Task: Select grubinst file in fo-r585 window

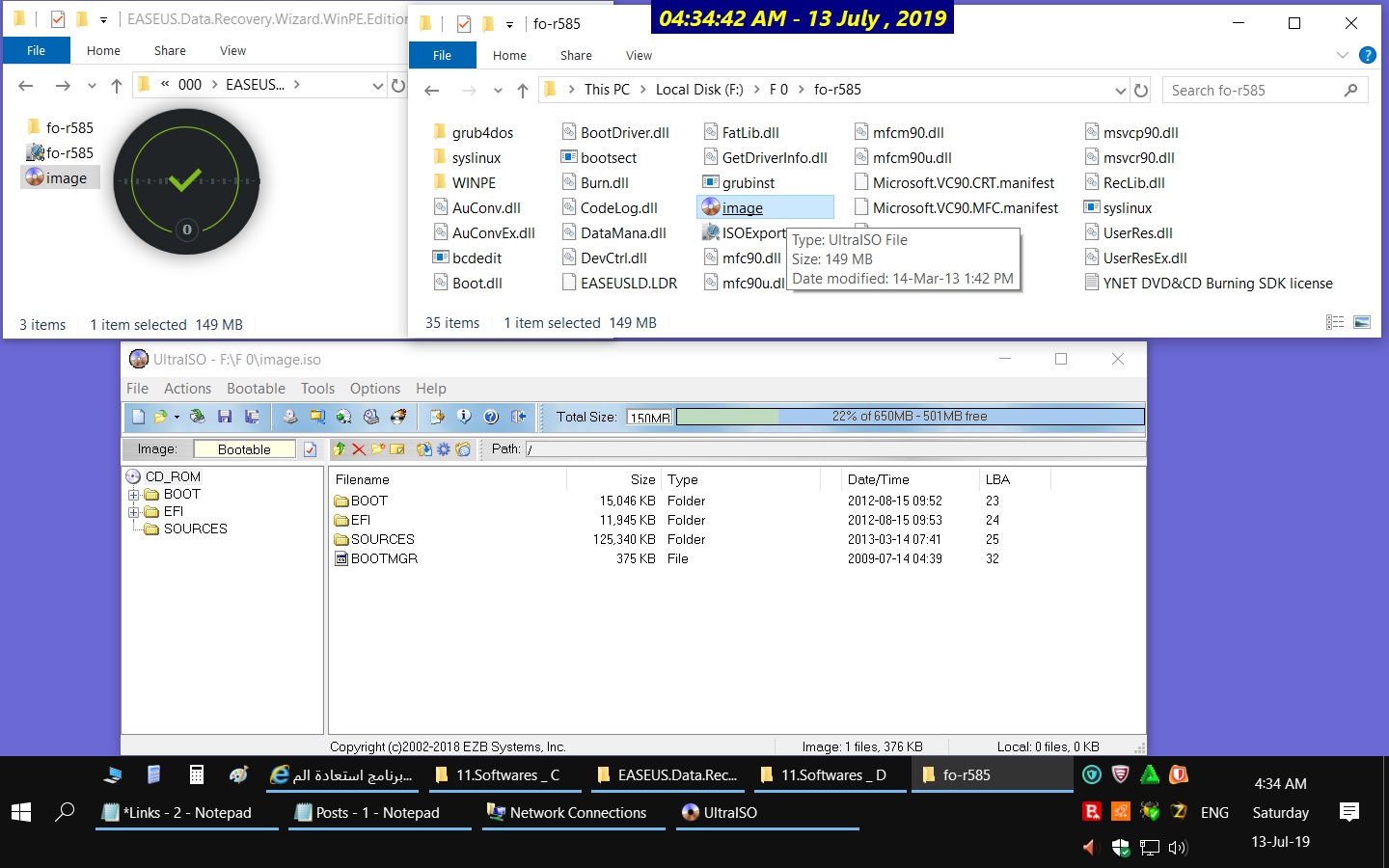Action: (x=739, y=183)
